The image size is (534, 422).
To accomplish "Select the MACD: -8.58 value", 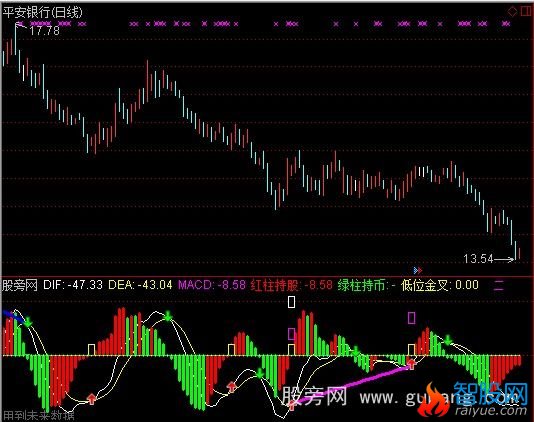I will [212, 285].
